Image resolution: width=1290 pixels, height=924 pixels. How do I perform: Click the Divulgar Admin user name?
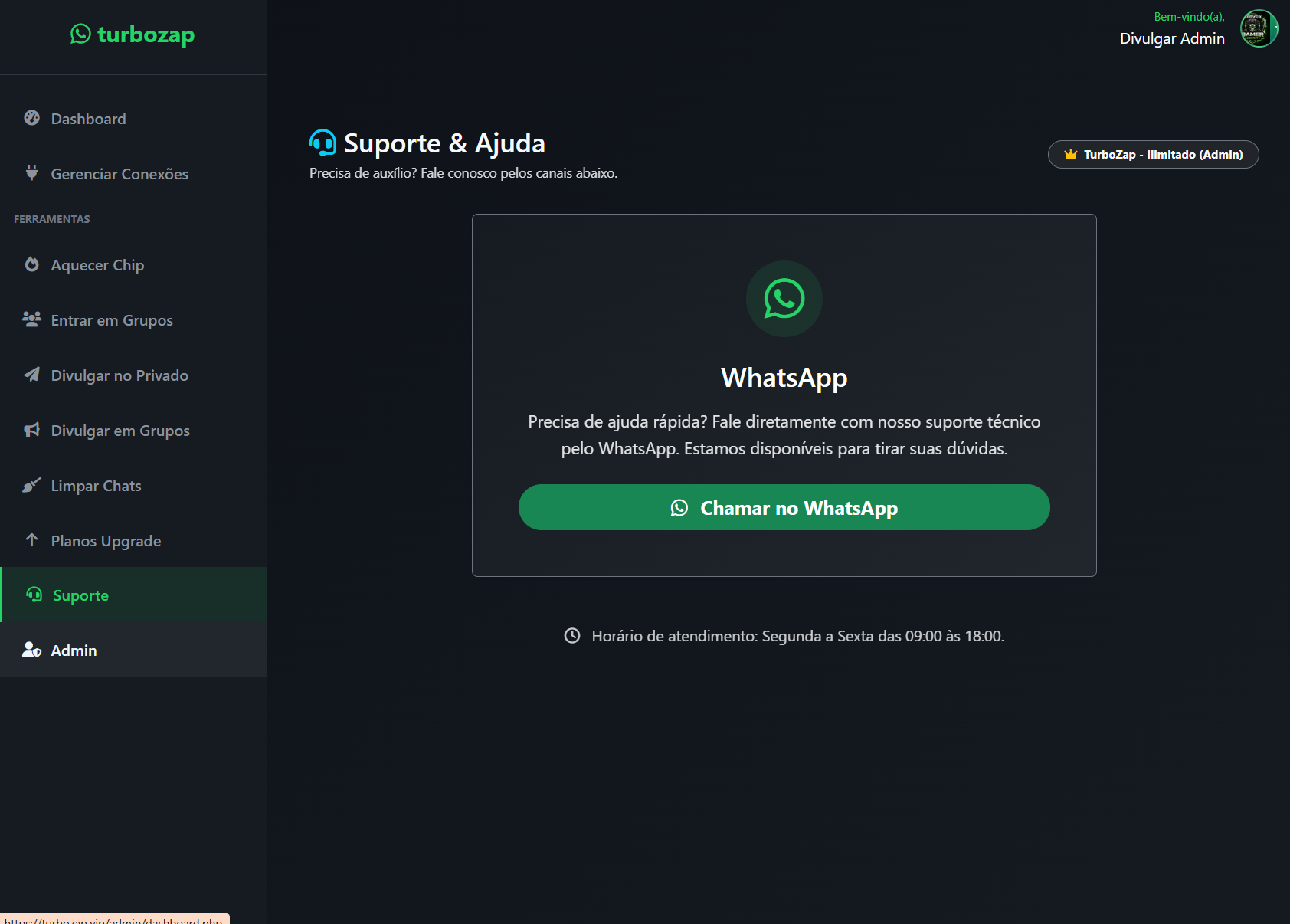1172,38
